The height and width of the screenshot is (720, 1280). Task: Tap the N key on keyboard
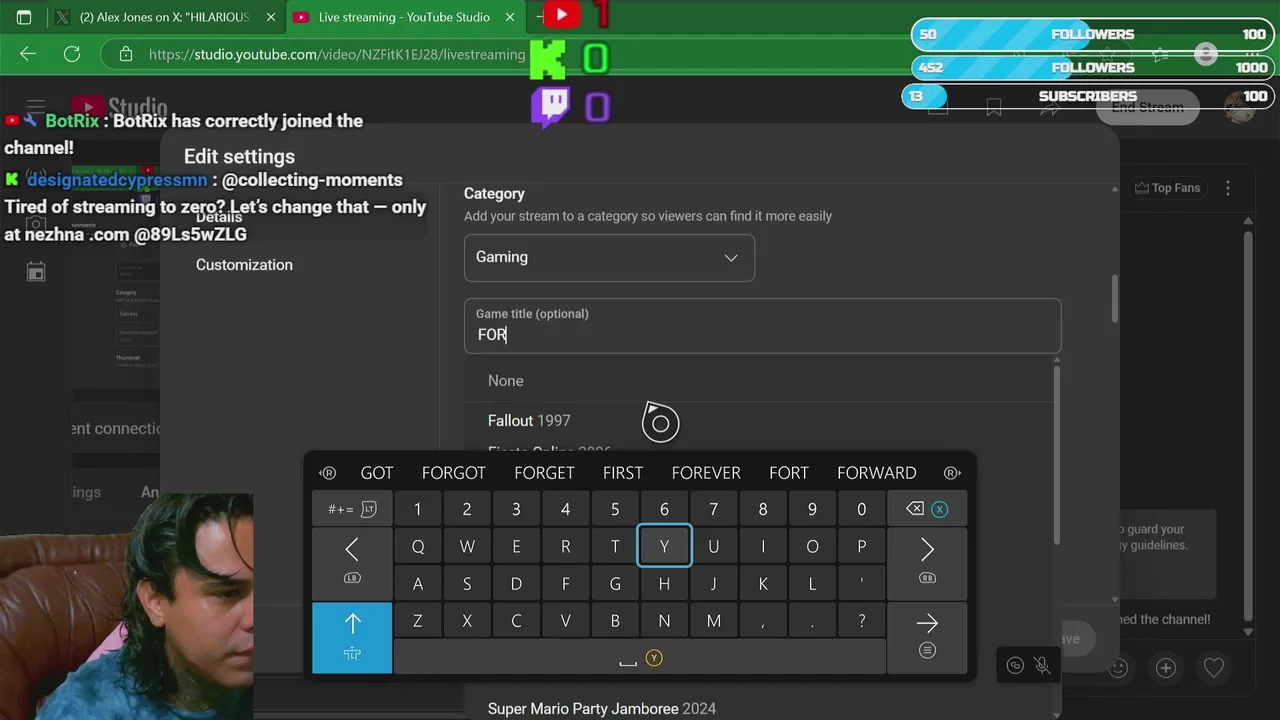[664, 621]
